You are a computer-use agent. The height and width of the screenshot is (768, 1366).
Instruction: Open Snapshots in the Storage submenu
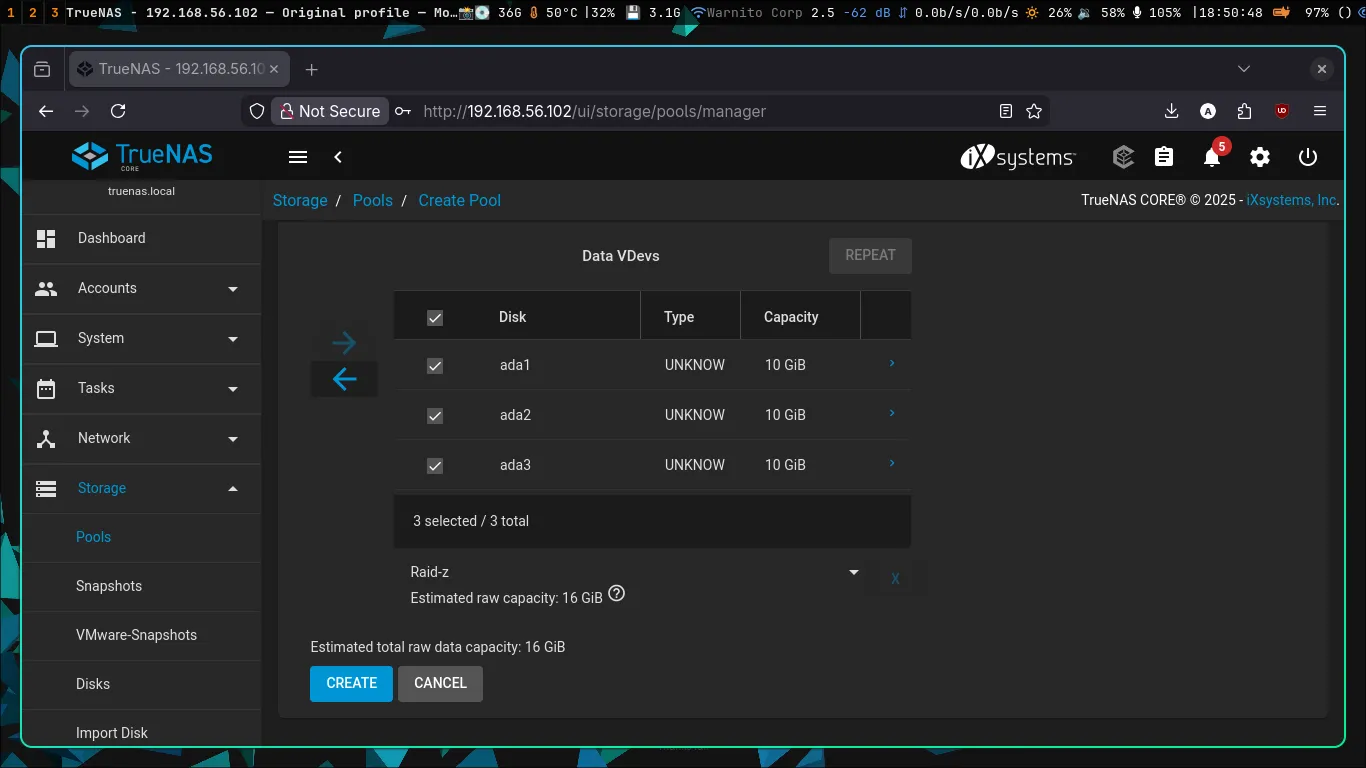coord(109,586)
